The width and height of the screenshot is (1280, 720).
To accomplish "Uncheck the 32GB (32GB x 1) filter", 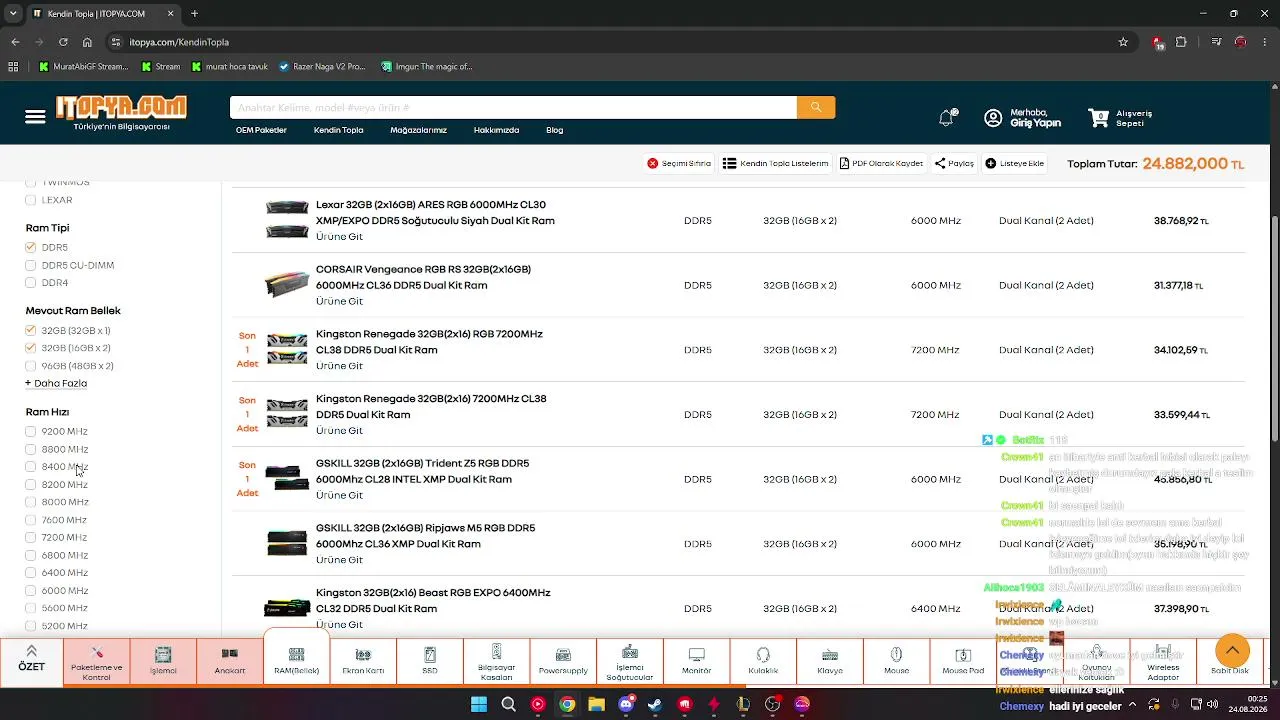I will click(31, 330).
